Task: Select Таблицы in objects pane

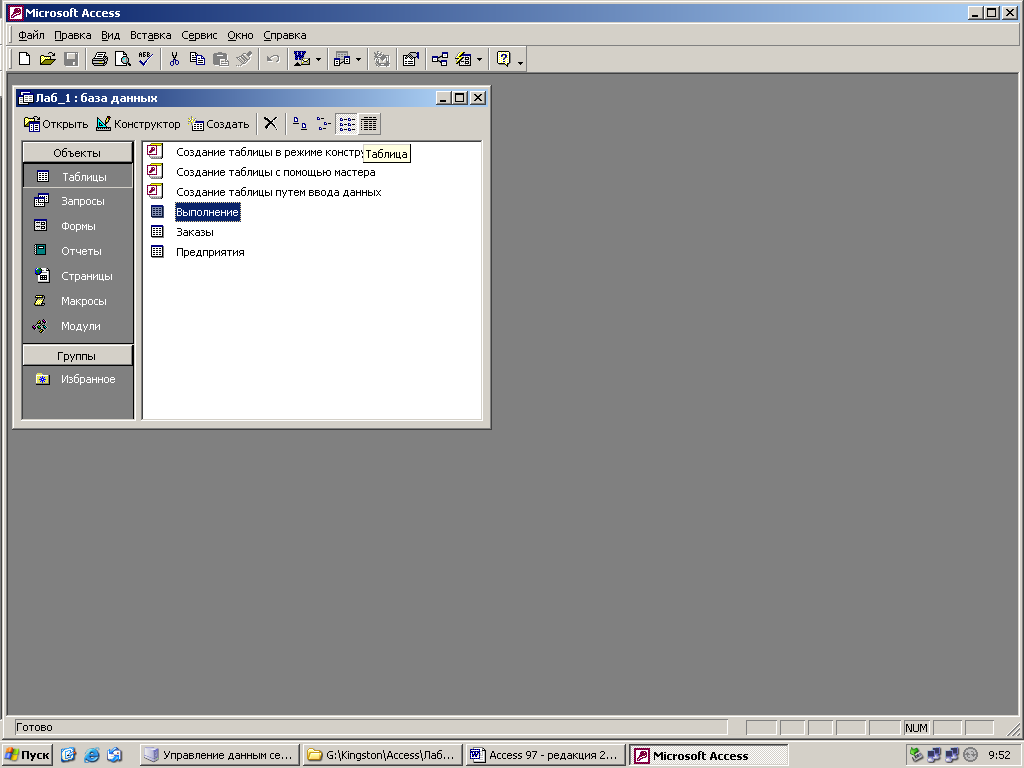Action: tap(78, 176)
